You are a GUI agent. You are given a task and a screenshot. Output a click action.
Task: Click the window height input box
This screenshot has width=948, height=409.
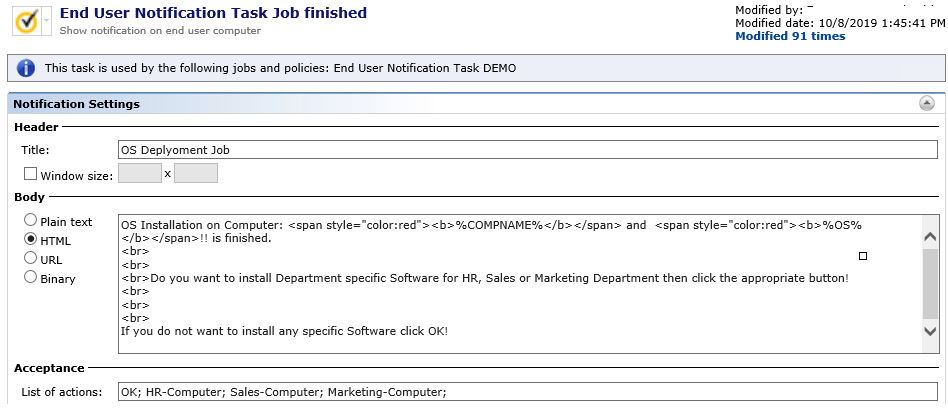point(196,174)
